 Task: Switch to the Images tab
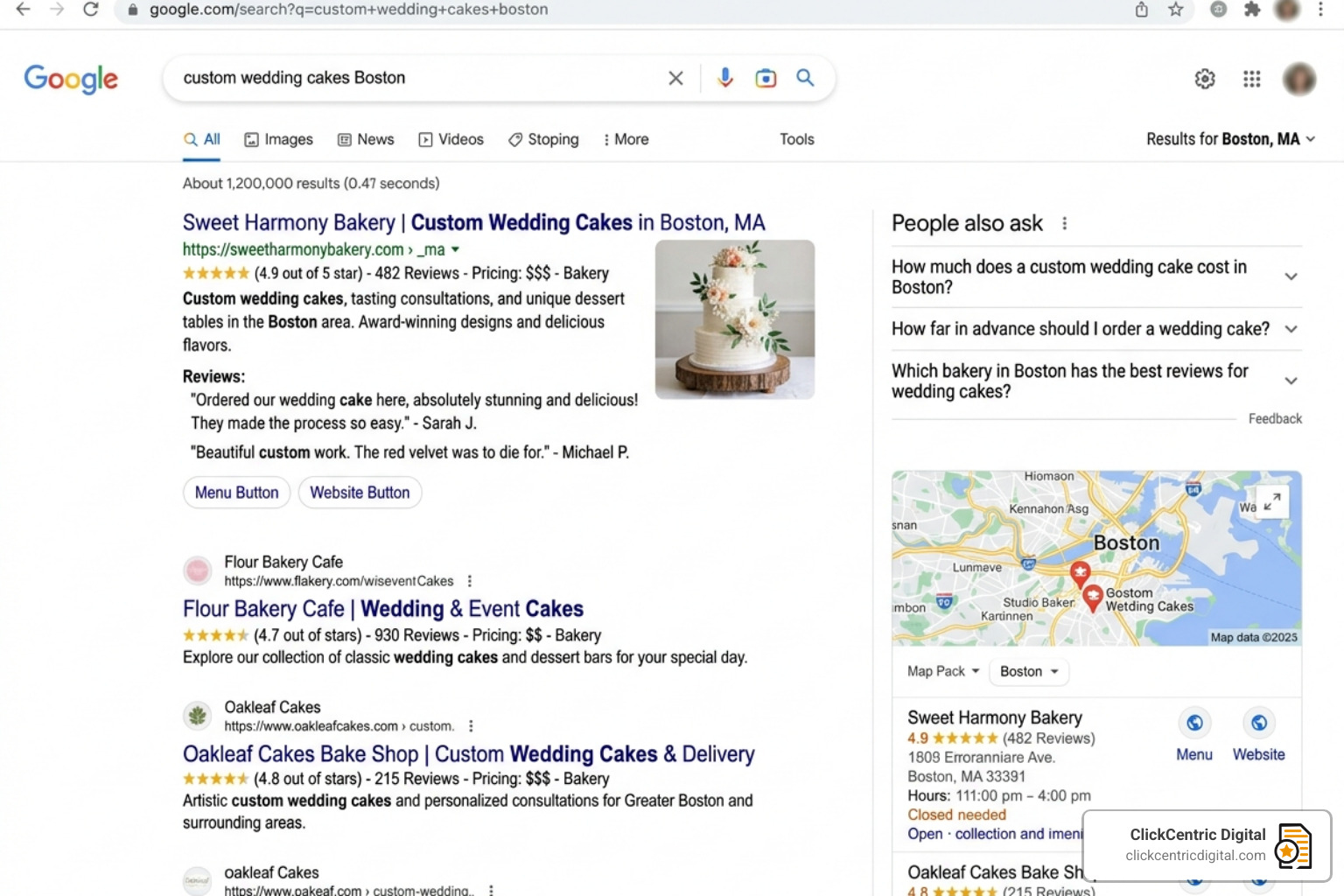pos(278,139)
